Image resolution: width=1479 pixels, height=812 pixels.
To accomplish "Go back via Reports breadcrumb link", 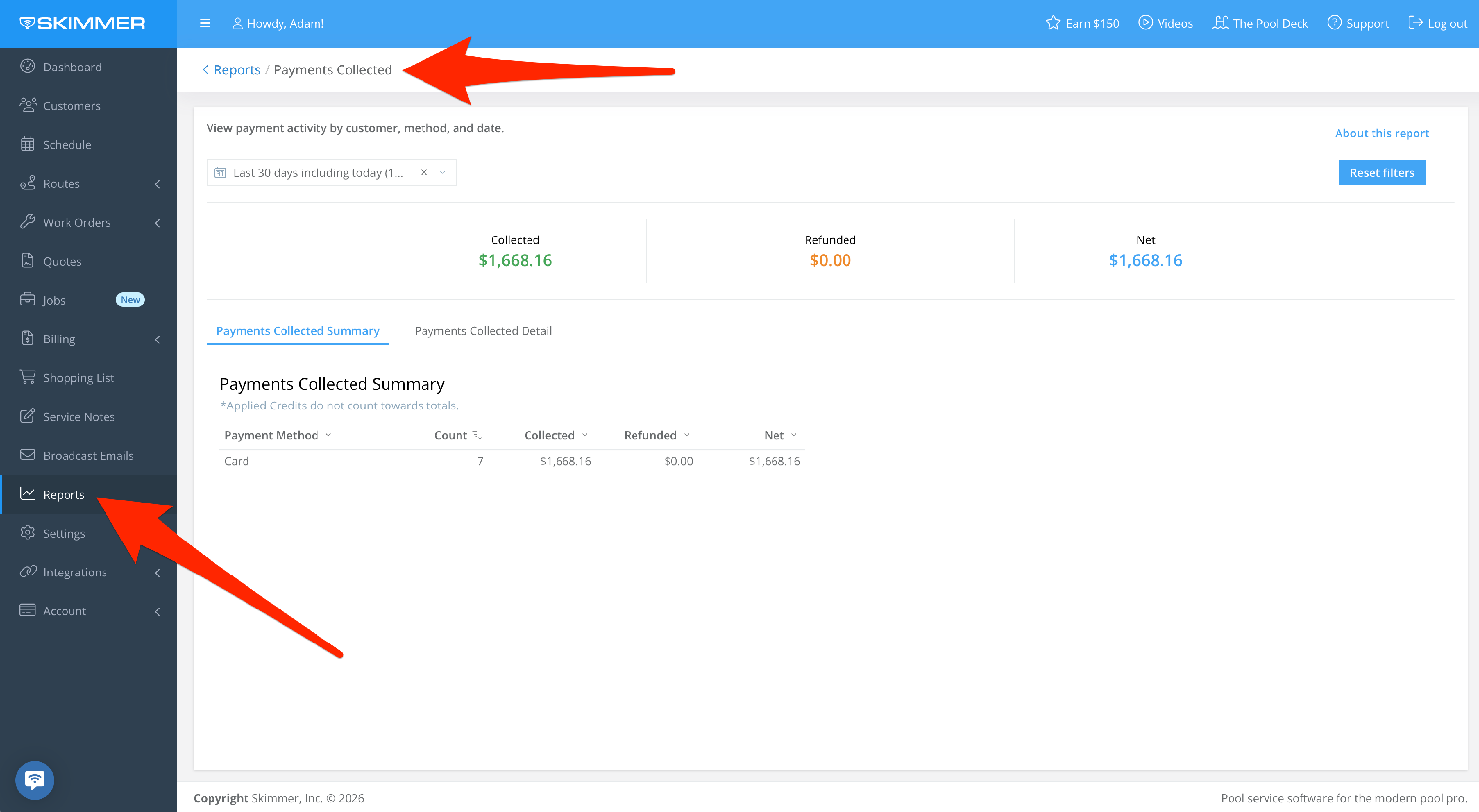I will coord(237,70).
